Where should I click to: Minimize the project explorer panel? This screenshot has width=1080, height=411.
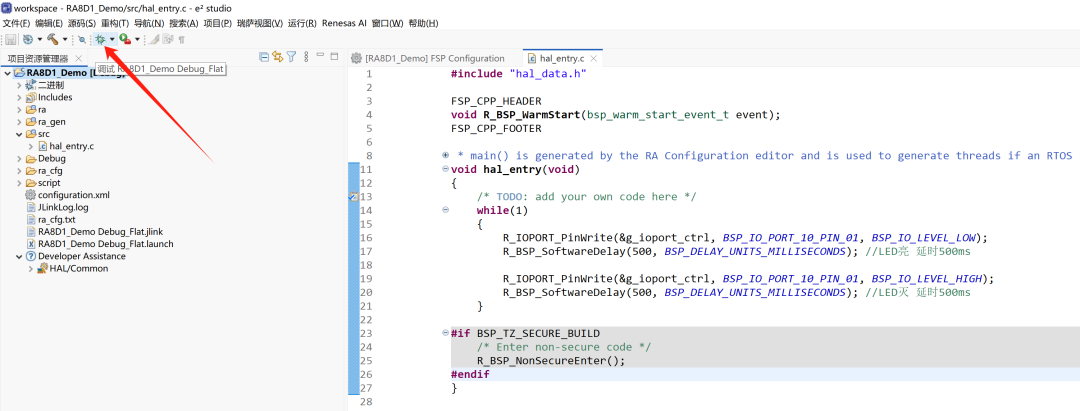click(321, 56)
